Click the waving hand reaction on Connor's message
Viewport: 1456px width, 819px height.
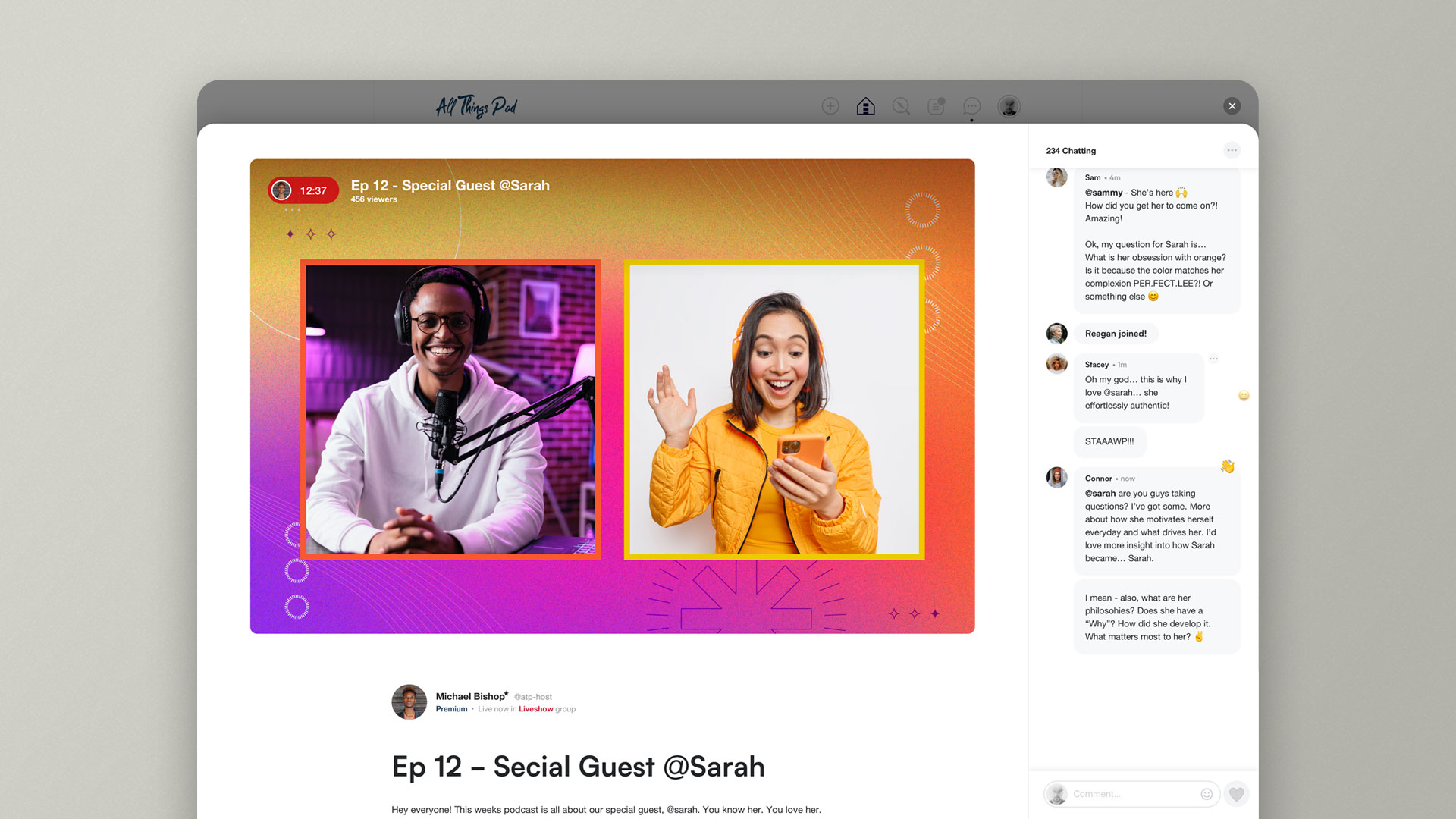pyautogui.click(x=1227, y=466)
